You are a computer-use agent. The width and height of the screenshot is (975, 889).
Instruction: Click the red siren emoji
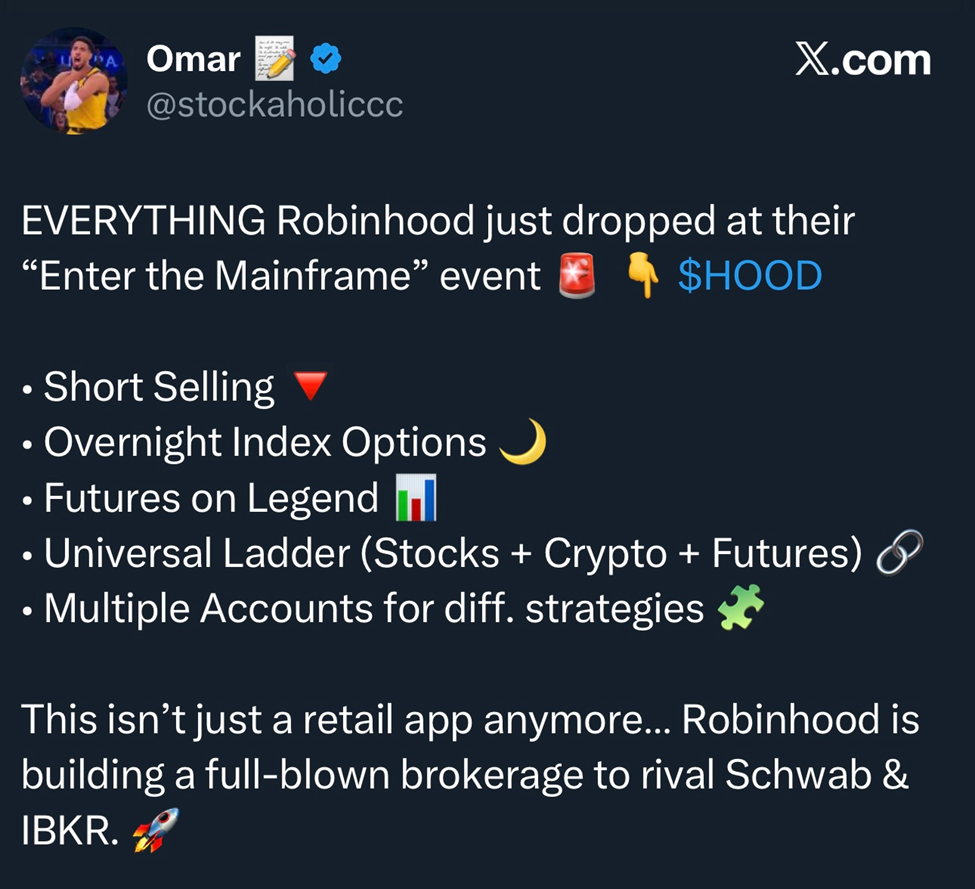[576, 275]
